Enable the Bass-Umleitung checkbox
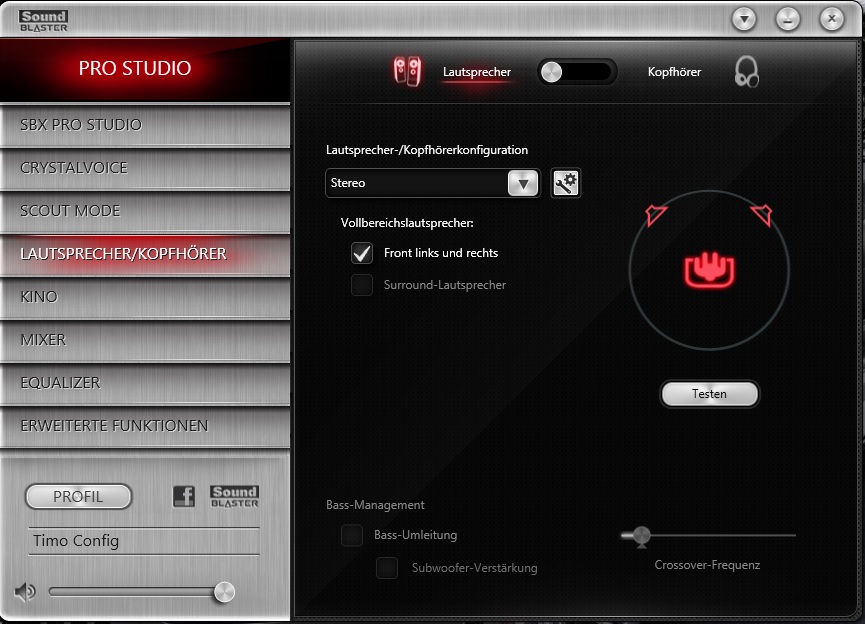This screenshot has width=865, height=624. (x=352, y=535)
